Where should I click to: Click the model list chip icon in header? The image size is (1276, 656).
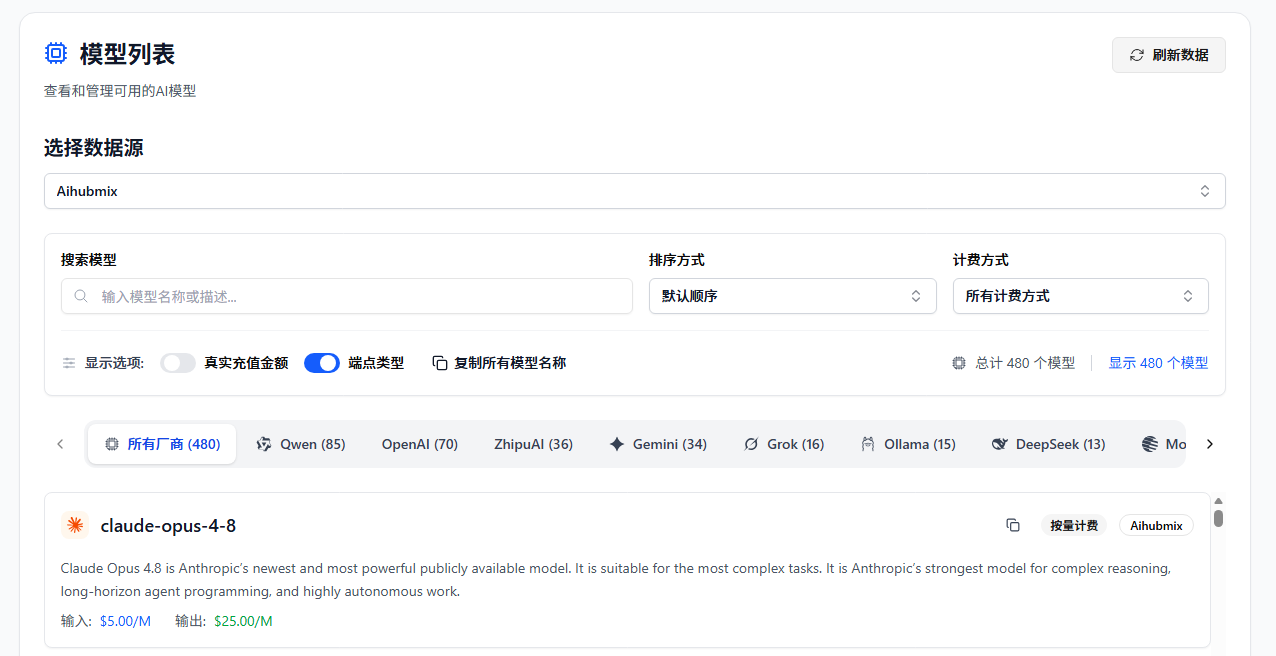tap(56, 53)
